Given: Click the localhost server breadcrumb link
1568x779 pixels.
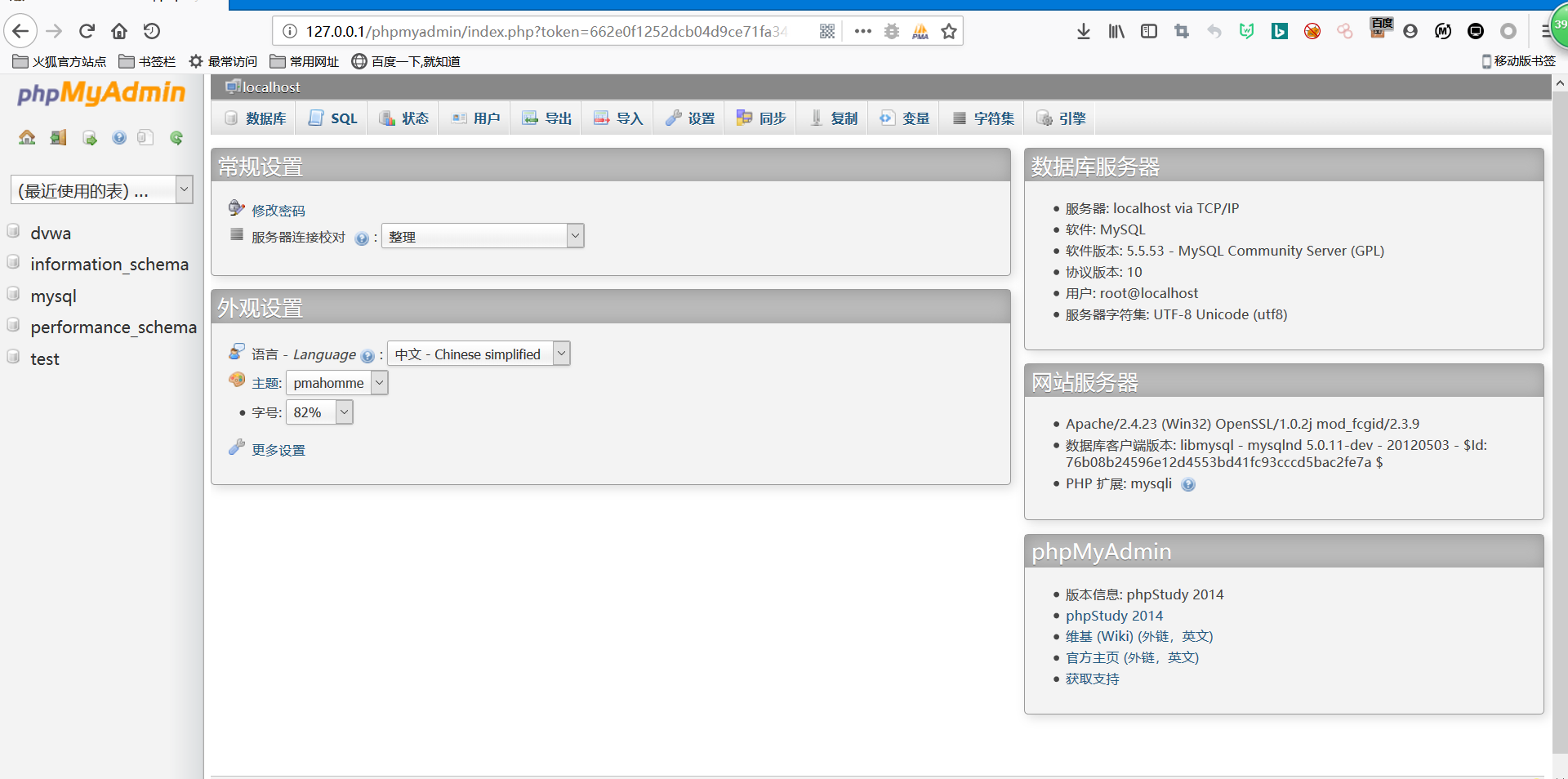Looking at the screenshot, I should 271,87.
